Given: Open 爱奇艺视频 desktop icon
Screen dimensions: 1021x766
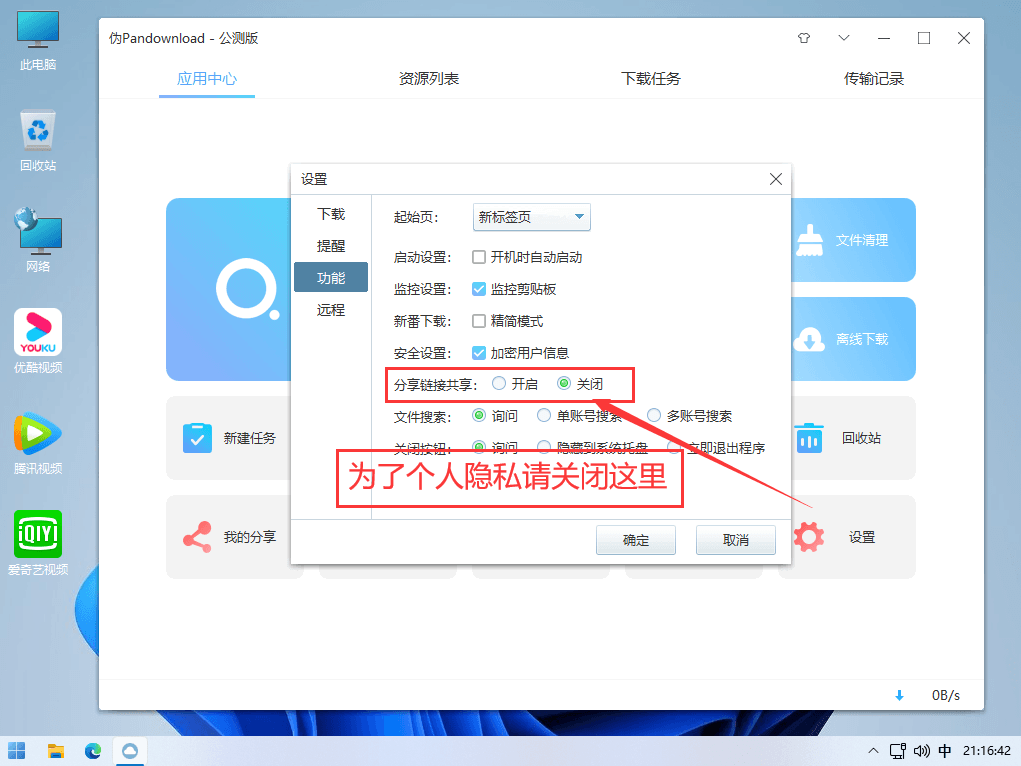Looking at the screenshot, I should [x=38, y=543].
